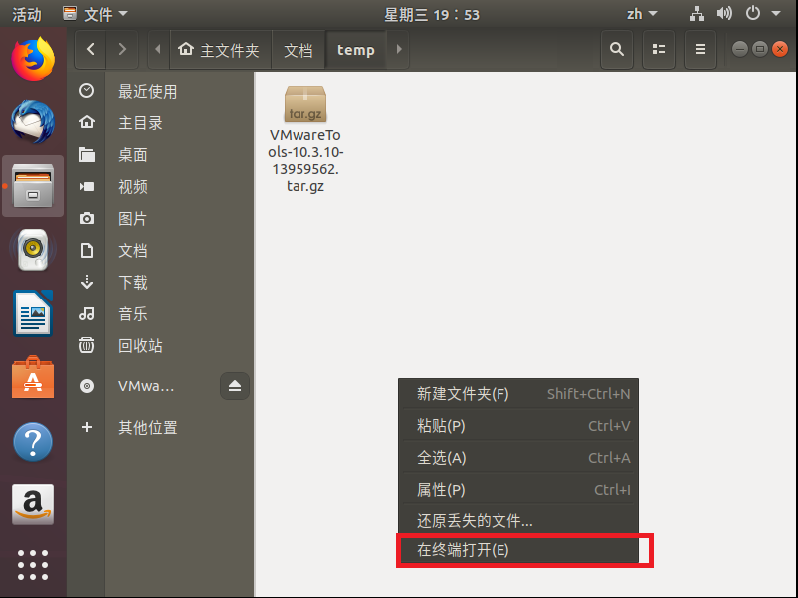Select 在终端打开 in context menu
Screen dimensions: 798x598
coord(463,551)
